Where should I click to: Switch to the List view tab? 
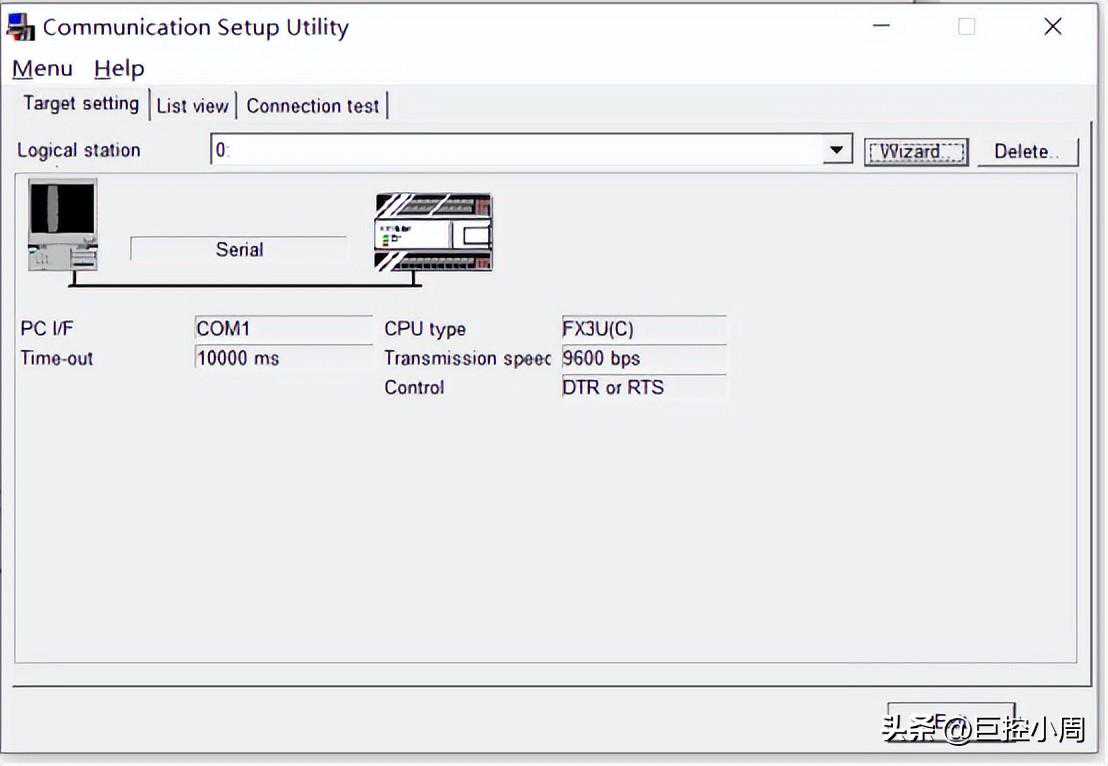click(x=193, y=106)
